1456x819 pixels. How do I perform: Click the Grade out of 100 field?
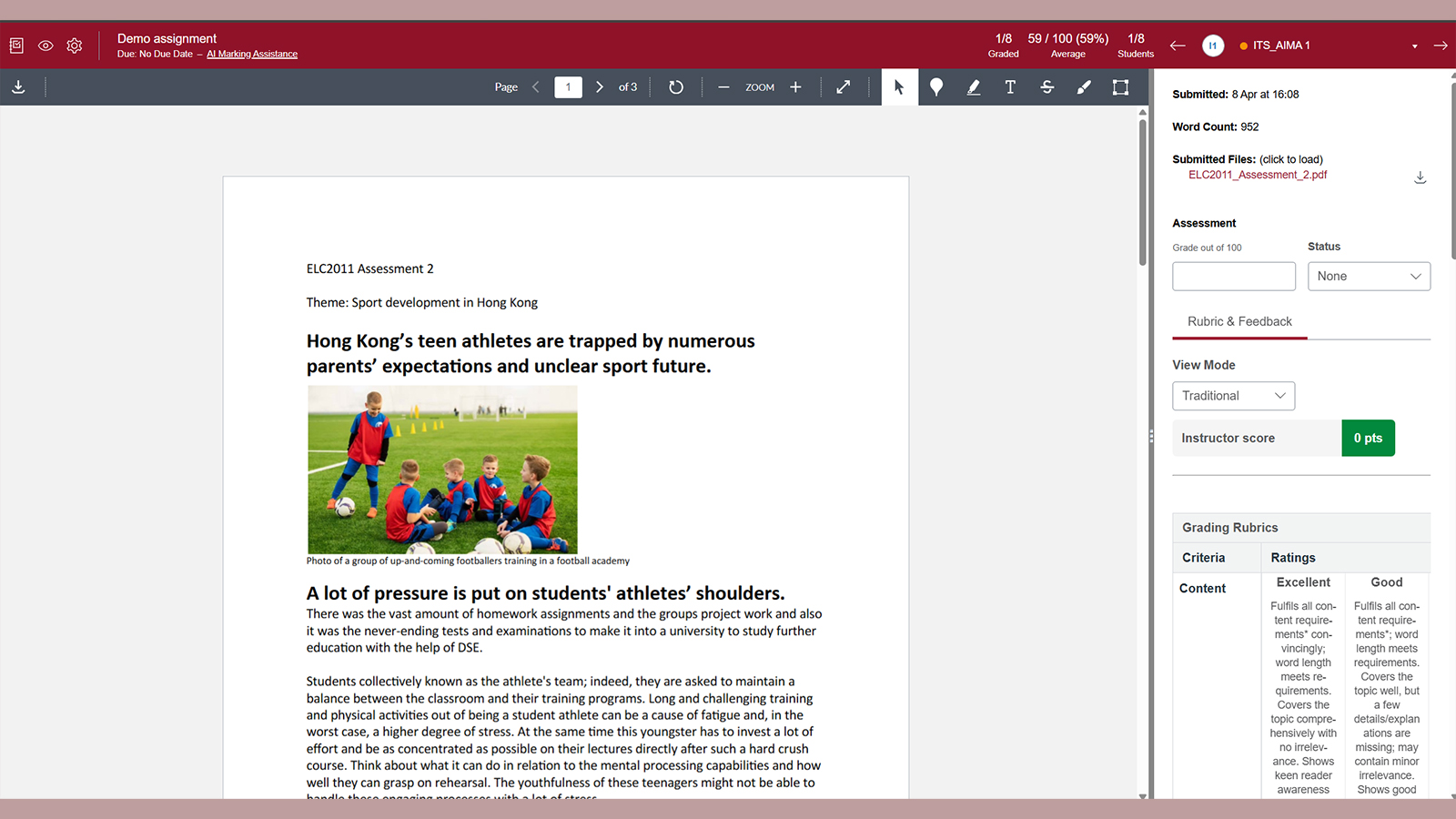tap(1234, 277)
